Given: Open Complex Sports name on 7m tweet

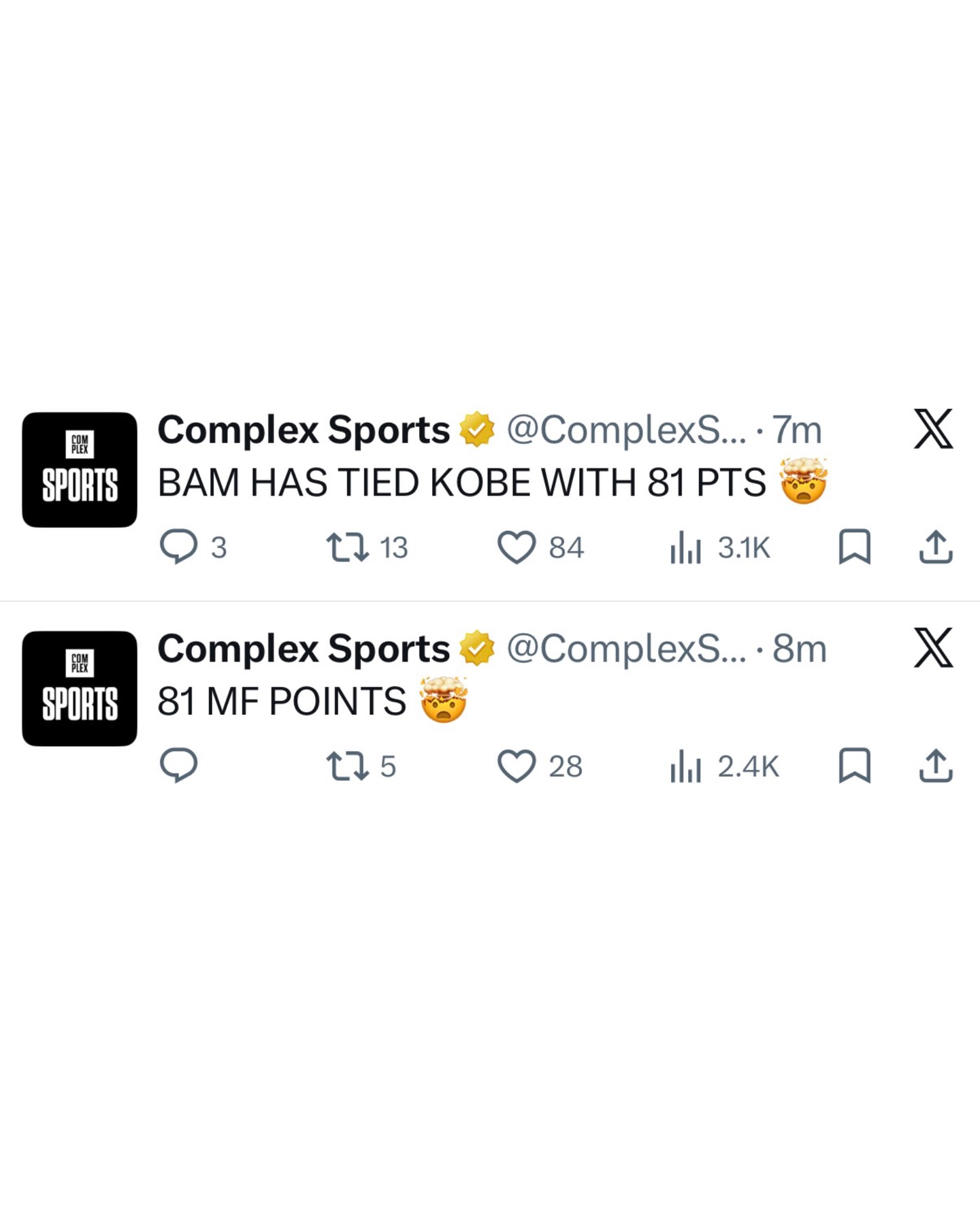Looking at the screenshot, I should pyautogui.click(x=304, y=430).
